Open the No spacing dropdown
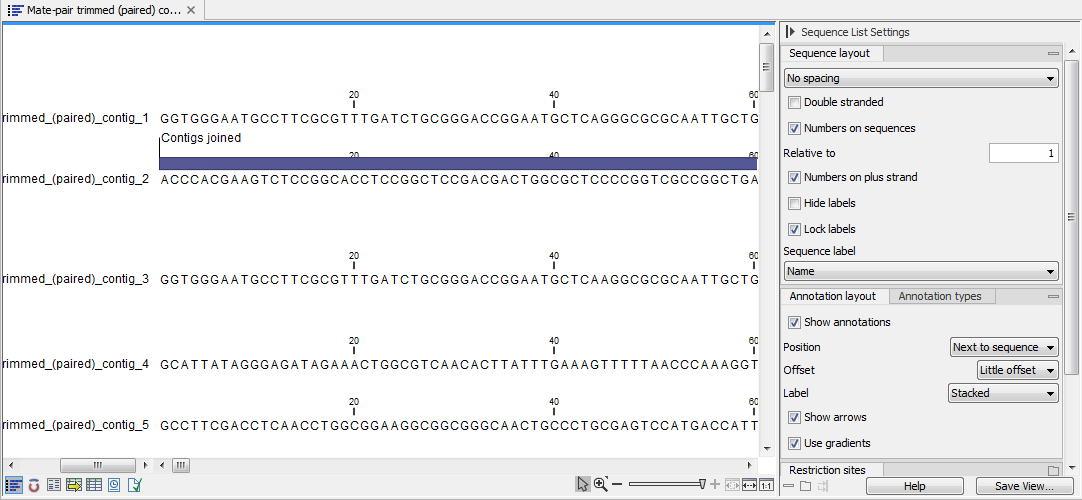The image size is (1082, 500). [921, 78]
